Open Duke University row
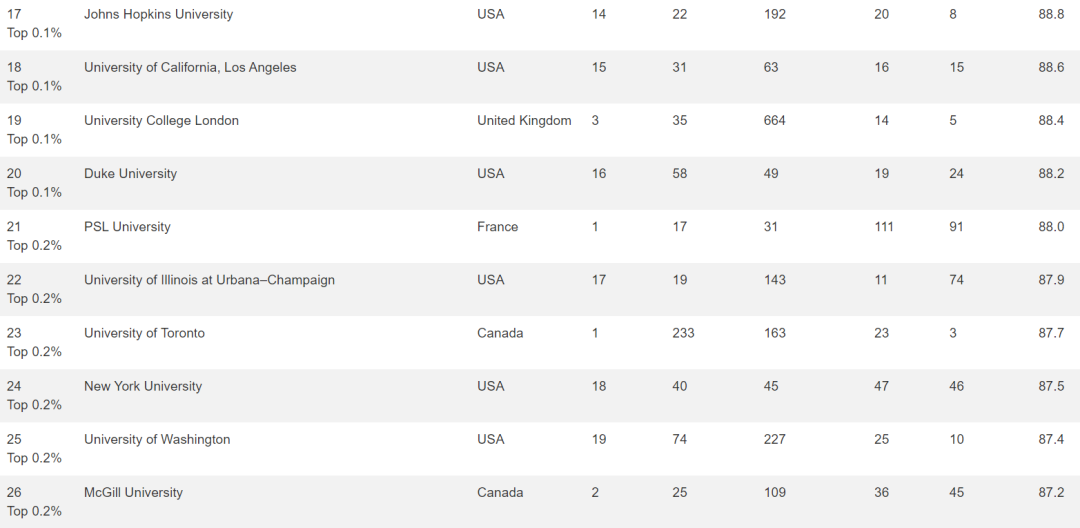1080x528 pixels. 540,183
